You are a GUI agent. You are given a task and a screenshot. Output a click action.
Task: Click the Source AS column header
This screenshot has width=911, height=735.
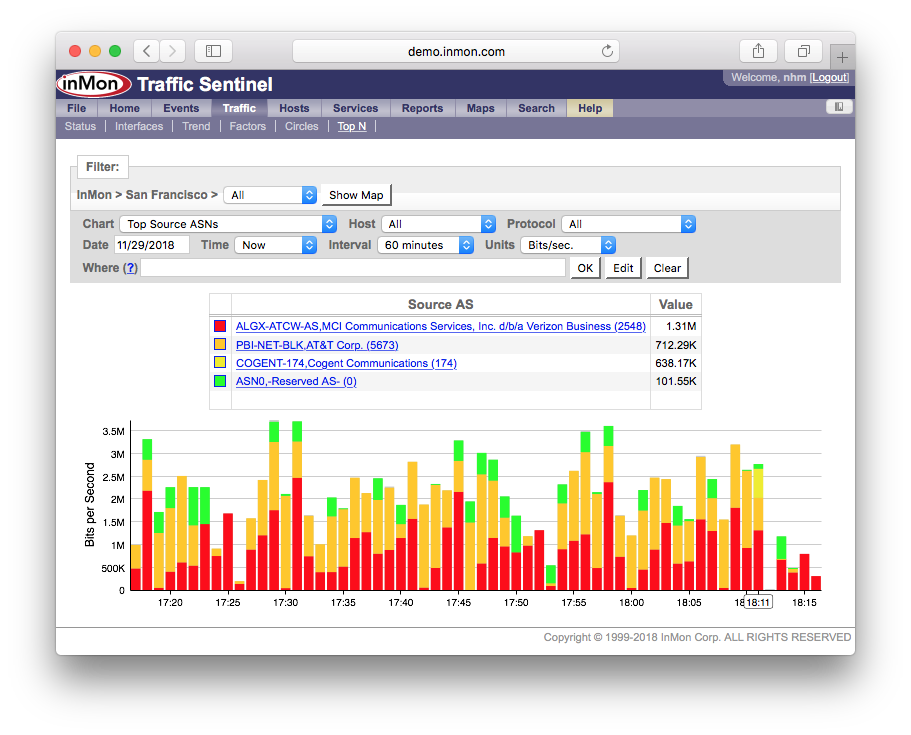(x=440, y=304)
